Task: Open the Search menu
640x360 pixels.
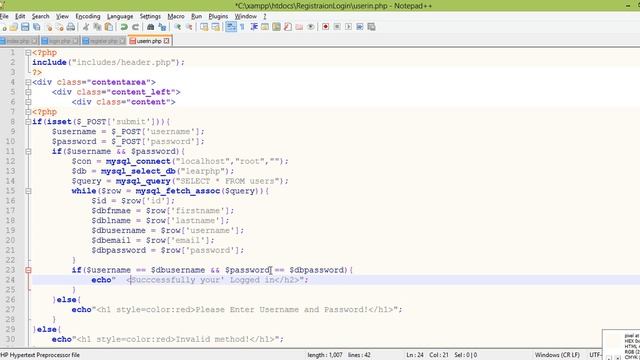Action: point(40,16)
